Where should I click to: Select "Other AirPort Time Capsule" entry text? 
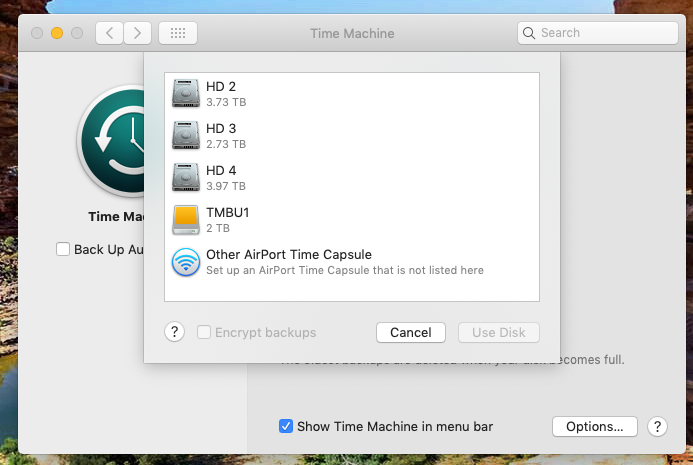289,255
